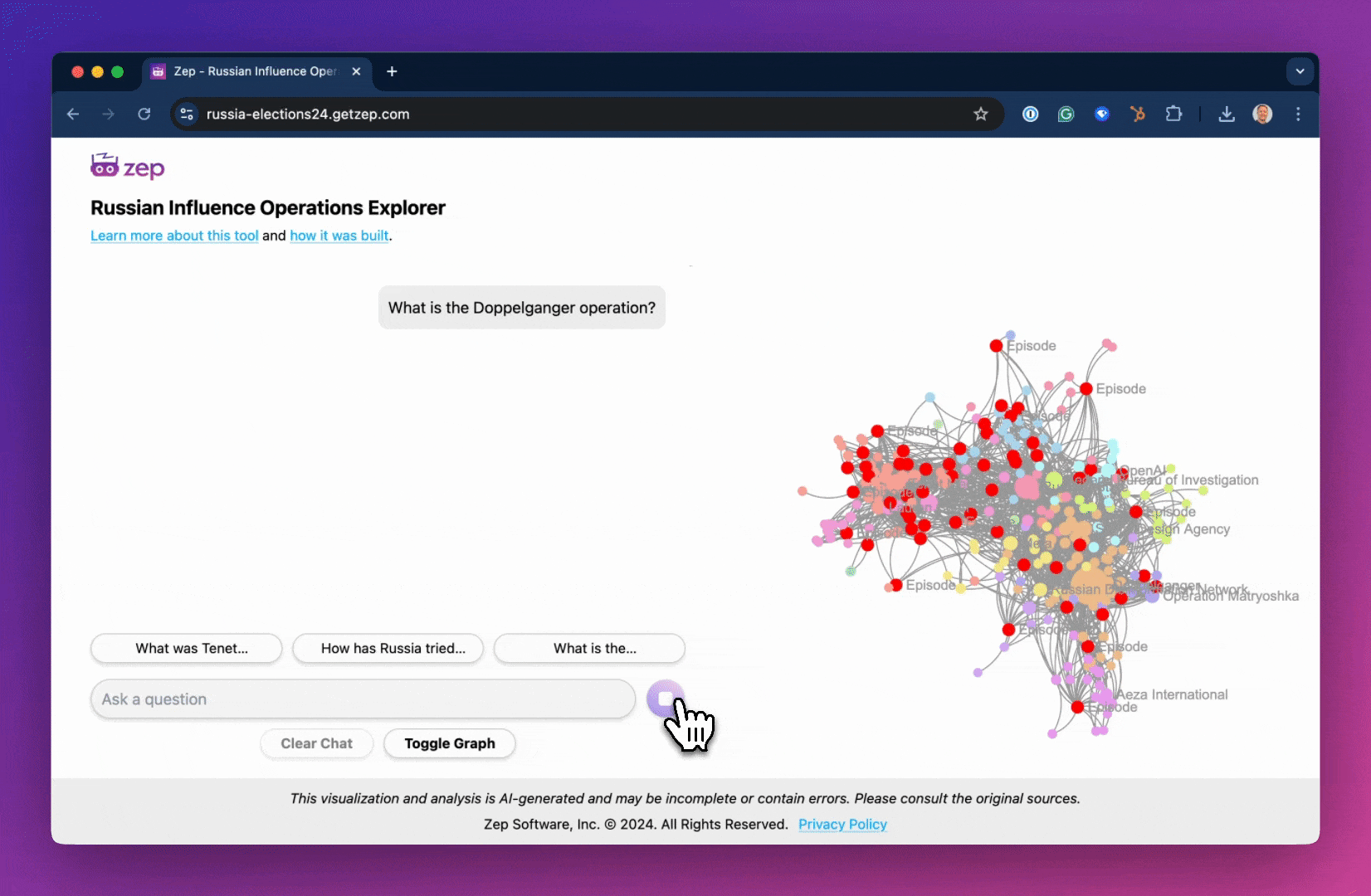Click the Zep logo at the top
This screenshot has height=896, width=1371.
coord(126,166)
